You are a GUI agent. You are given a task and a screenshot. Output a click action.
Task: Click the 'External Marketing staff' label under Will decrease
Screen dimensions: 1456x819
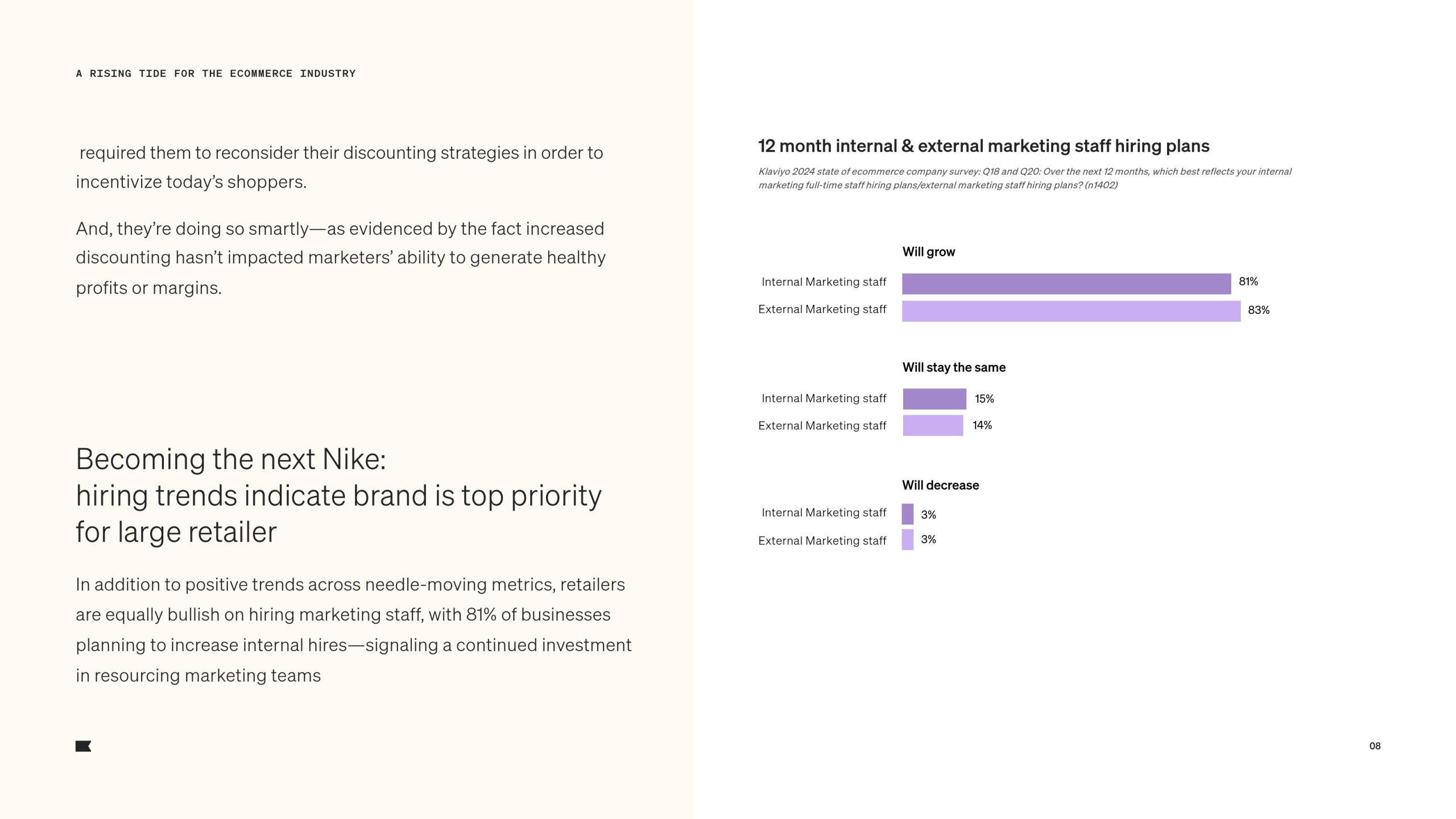(x=822, y=541)
